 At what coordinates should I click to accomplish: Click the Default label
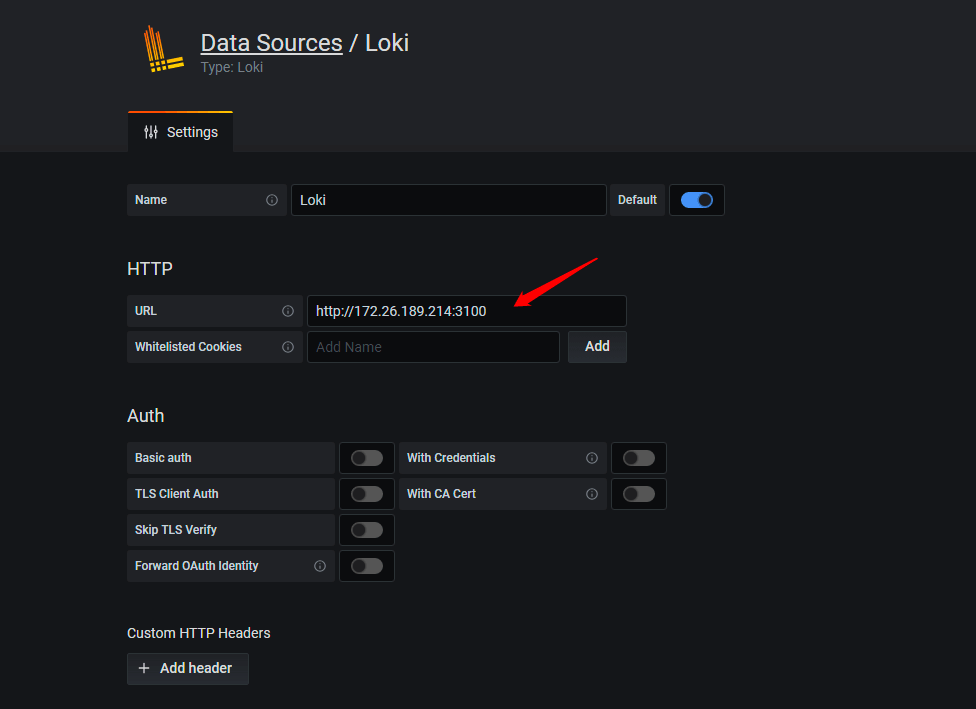tap(637, 200)
